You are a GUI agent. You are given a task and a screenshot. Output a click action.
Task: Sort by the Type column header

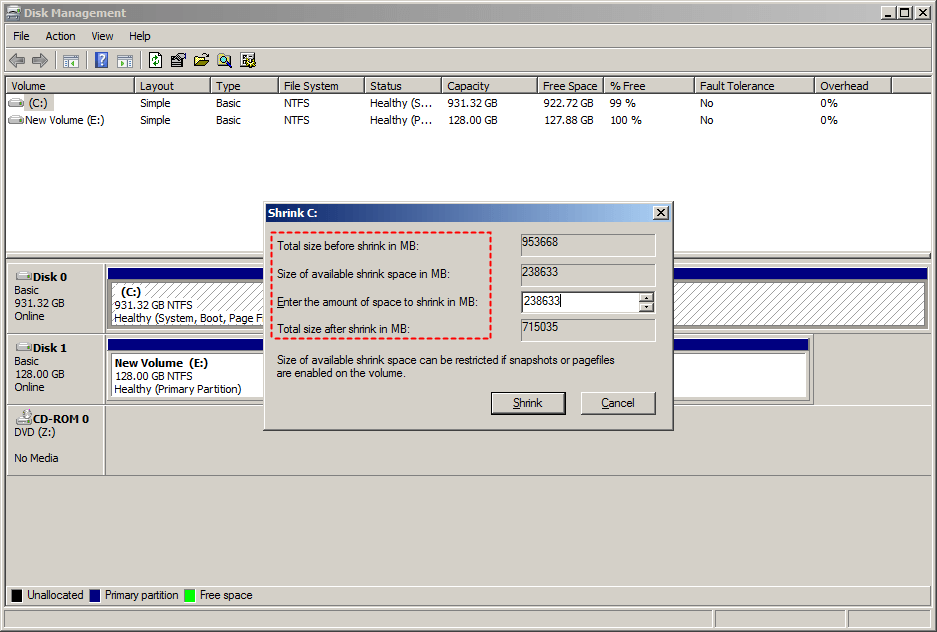(x=244, y=86)
